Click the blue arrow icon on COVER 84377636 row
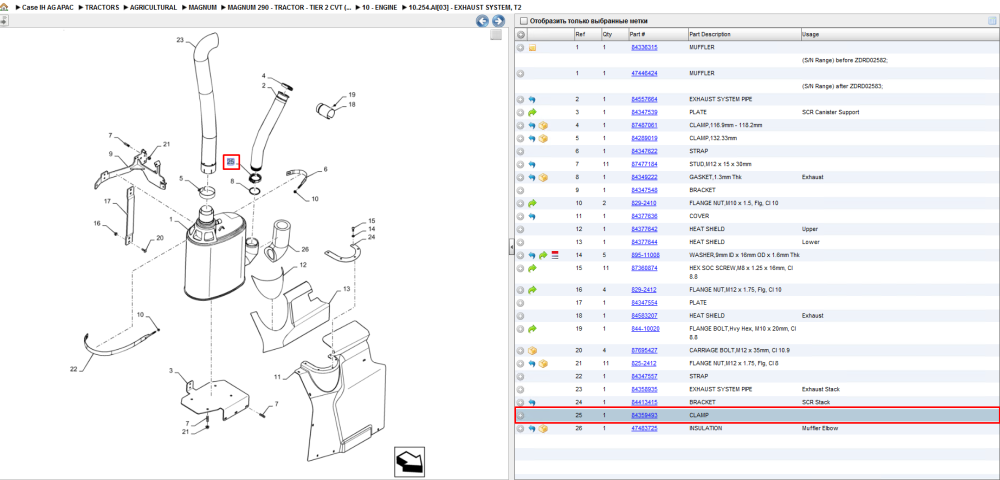Screen dimensions: 1000x480 point(532,216)
